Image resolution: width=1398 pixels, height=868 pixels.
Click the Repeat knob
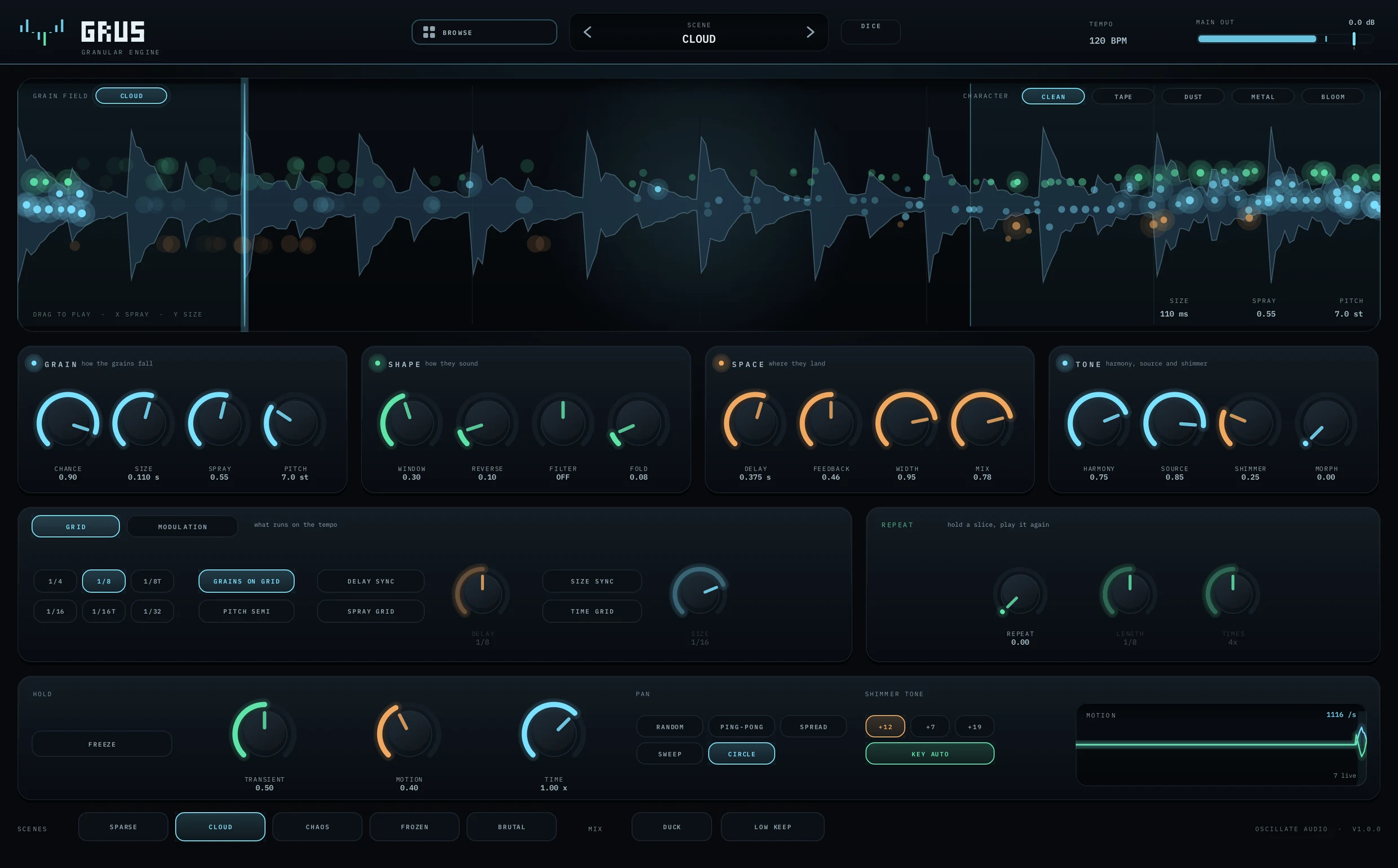[x=1020, y=594]
